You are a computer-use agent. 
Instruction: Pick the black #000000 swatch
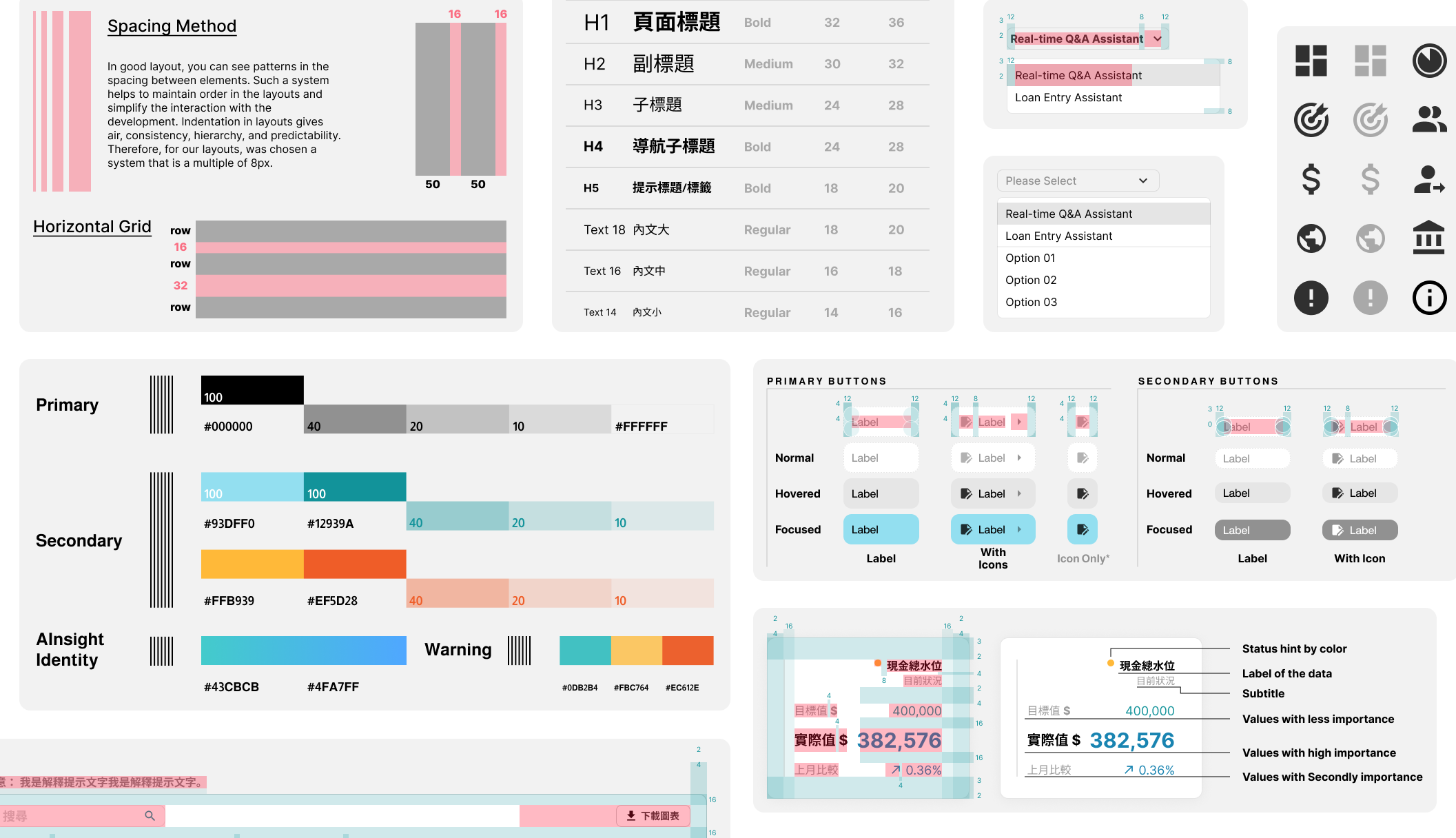click(252, 390)
